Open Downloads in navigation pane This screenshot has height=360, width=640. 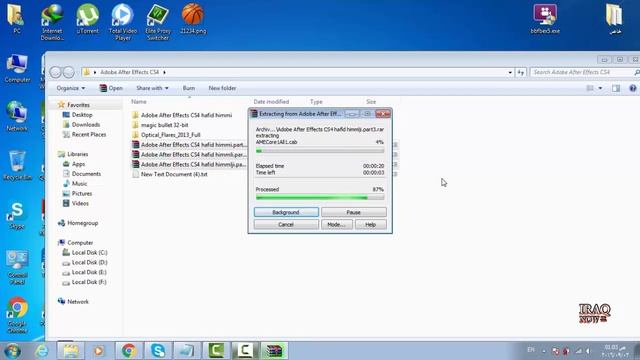point(81,124)
